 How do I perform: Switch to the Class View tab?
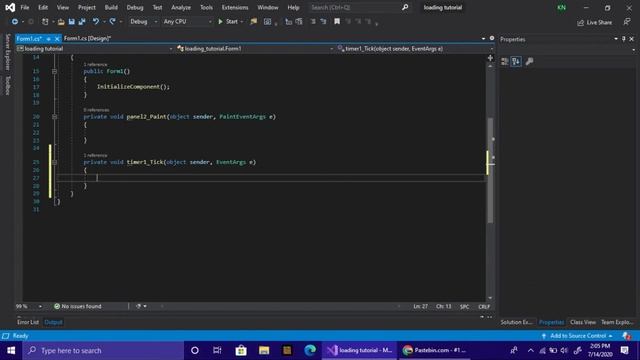point(582,322)
